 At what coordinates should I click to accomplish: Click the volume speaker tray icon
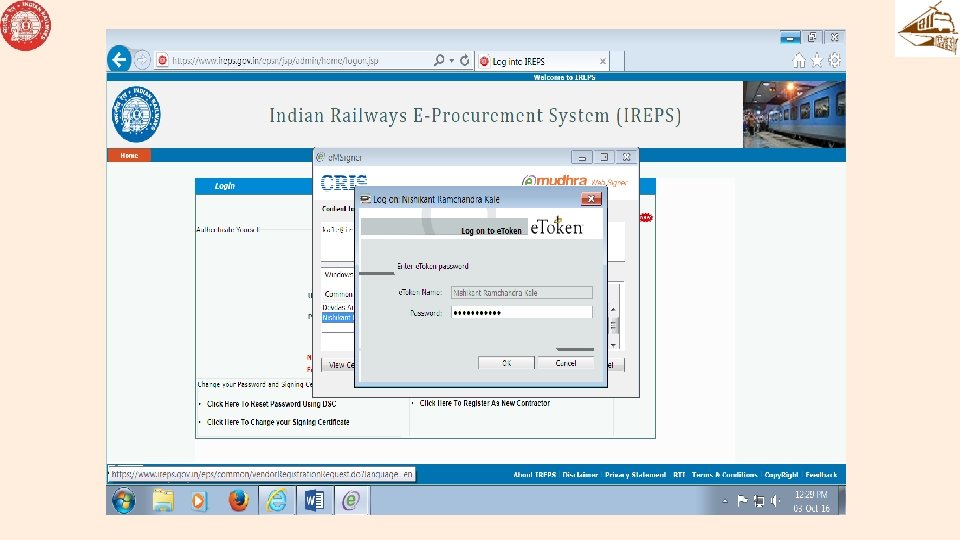coord(776,501)
